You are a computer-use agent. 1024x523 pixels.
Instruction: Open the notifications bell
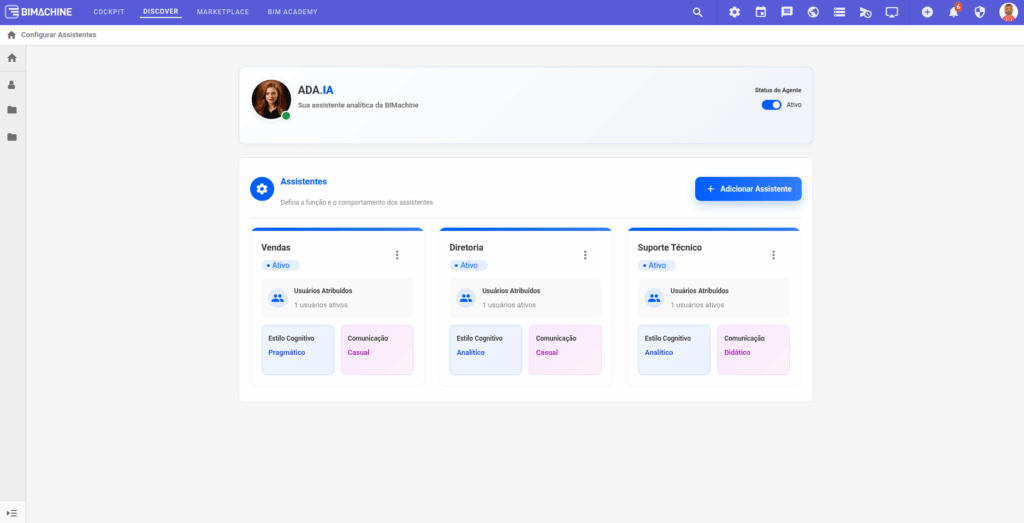click(953, 12)
